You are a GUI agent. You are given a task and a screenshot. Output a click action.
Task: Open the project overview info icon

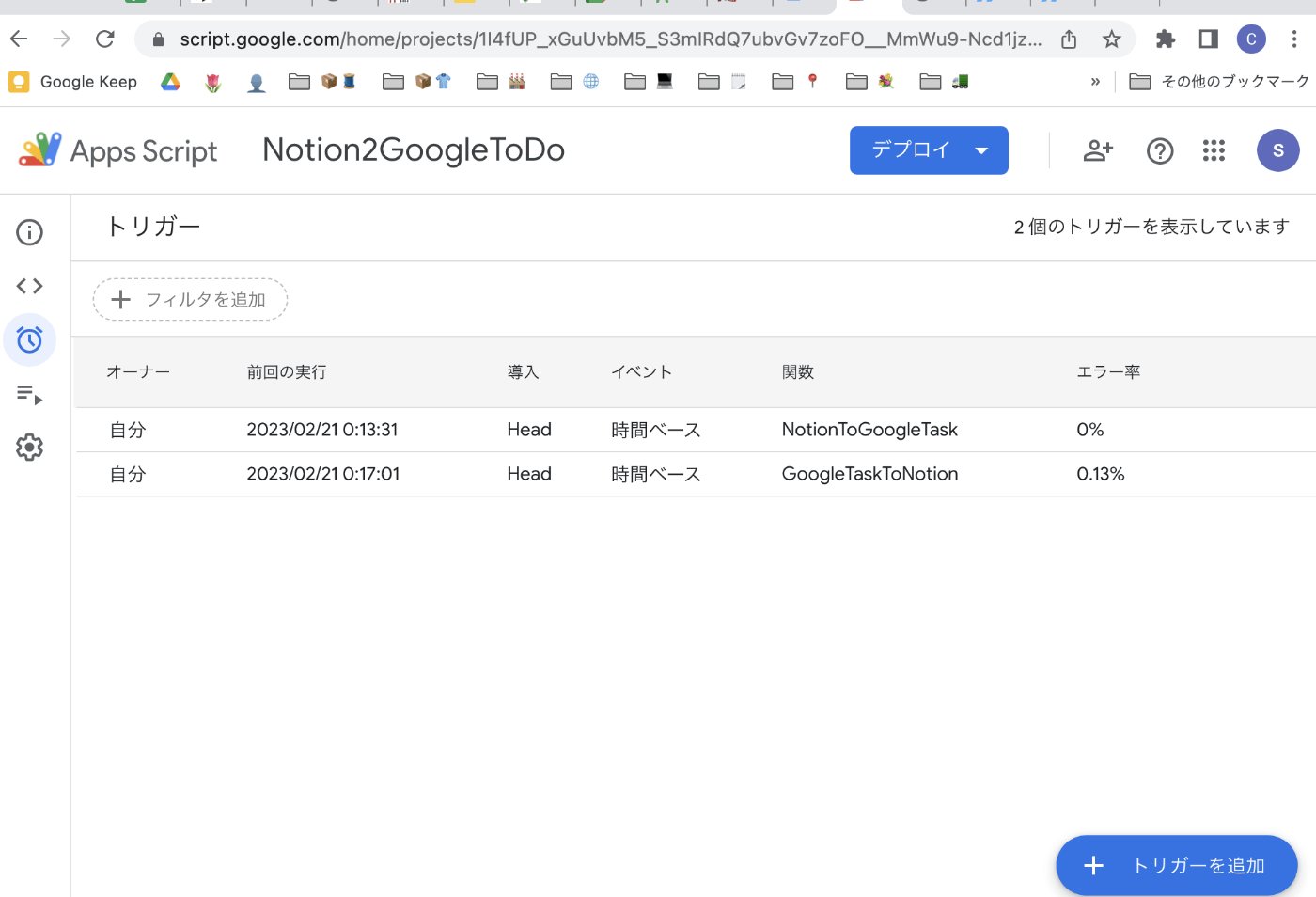29,232
